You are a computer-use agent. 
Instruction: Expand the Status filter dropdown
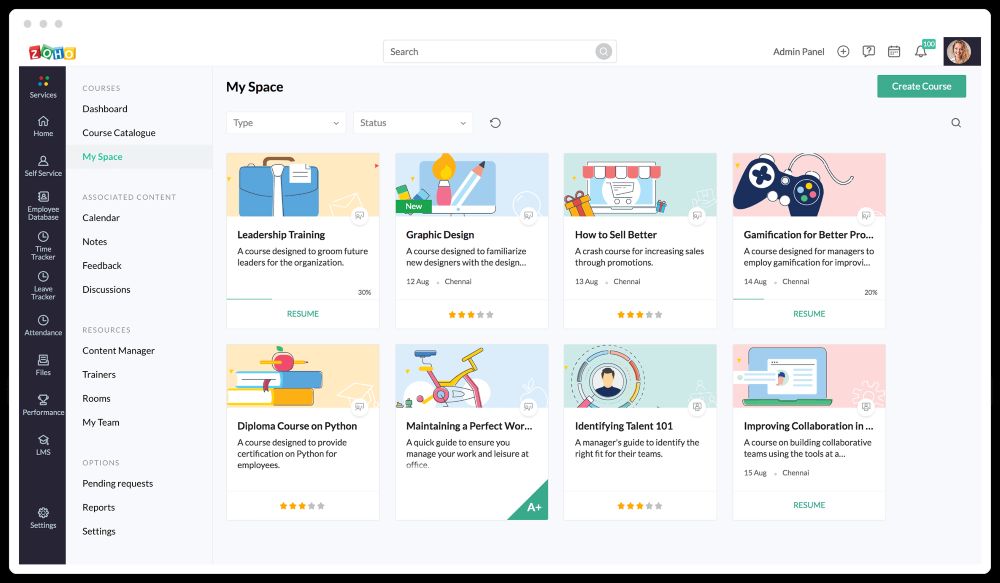click(x=412, y=123)
